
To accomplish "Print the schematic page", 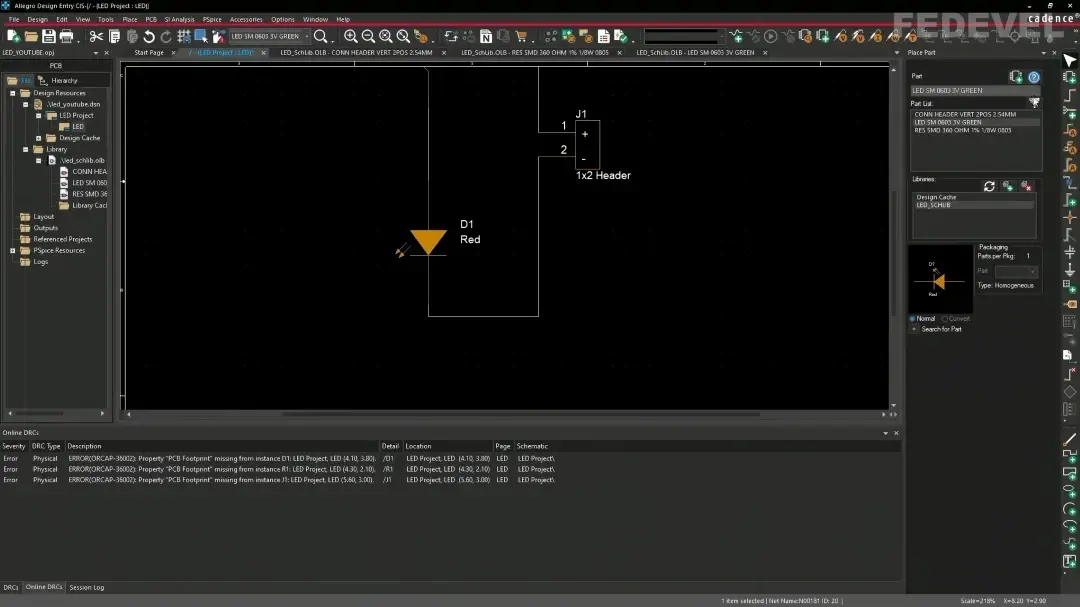I will [66, 36].
